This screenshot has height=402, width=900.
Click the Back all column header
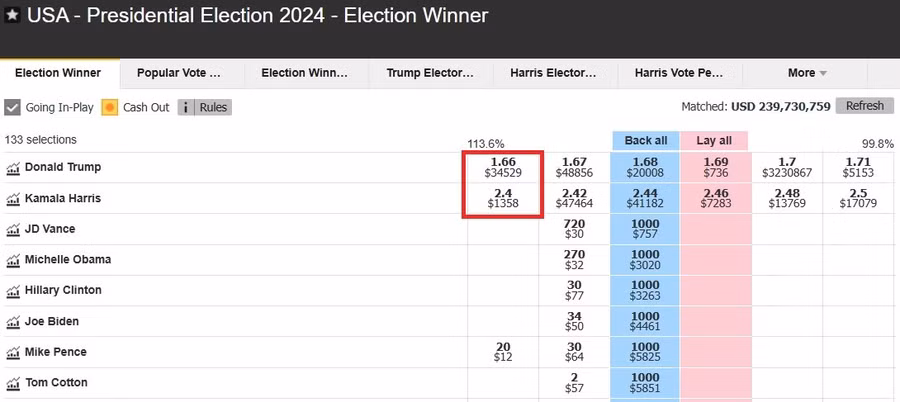[645, 141]
